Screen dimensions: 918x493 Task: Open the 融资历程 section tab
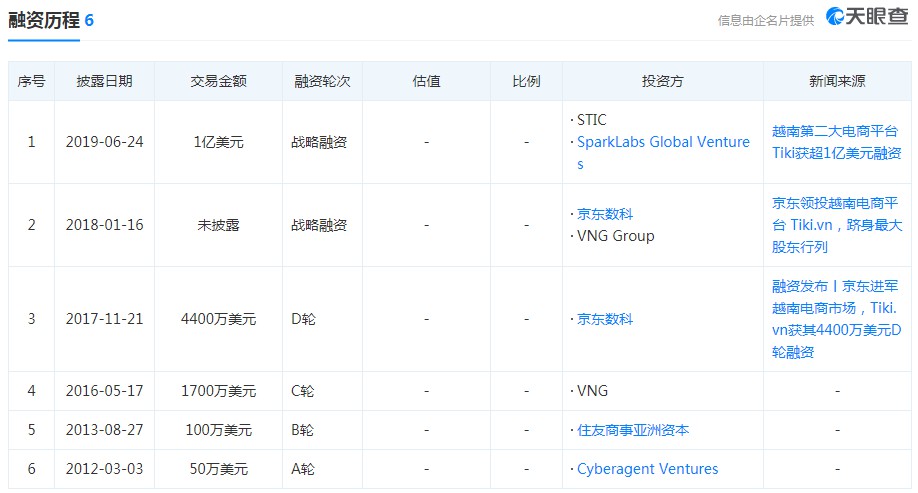click(x=44, y=20)
